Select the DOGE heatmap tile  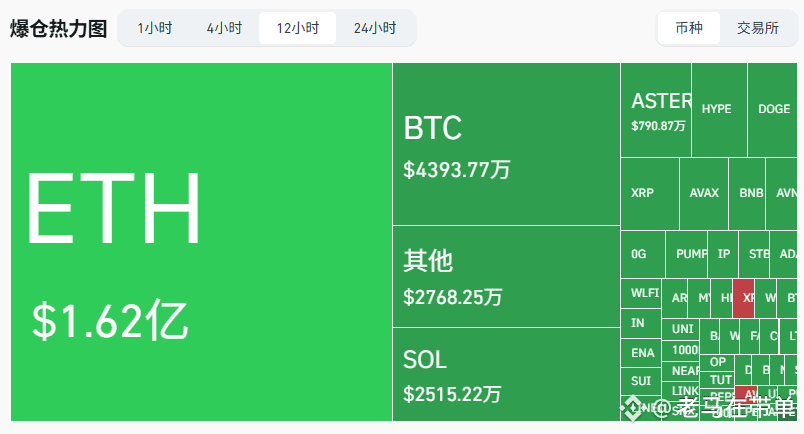[x=772, y=110]
